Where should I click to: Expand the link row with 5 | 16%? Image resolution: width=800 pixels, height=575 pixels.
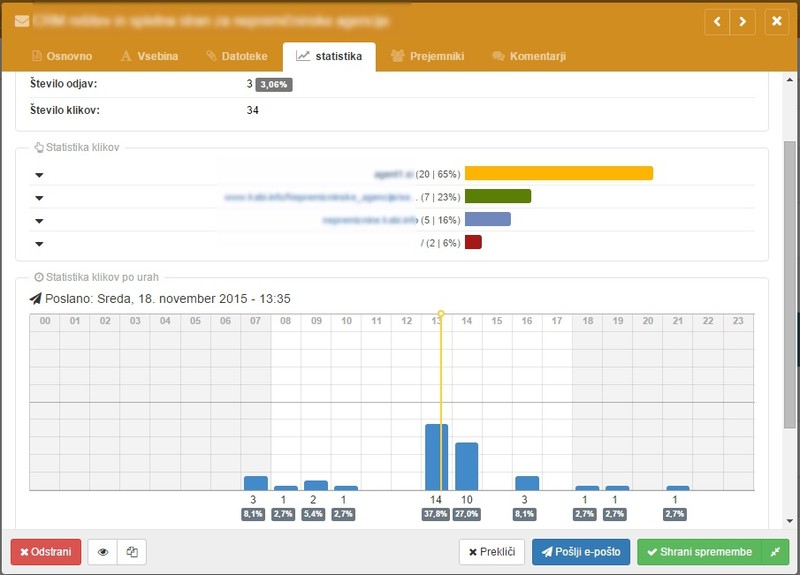[39, 220]
